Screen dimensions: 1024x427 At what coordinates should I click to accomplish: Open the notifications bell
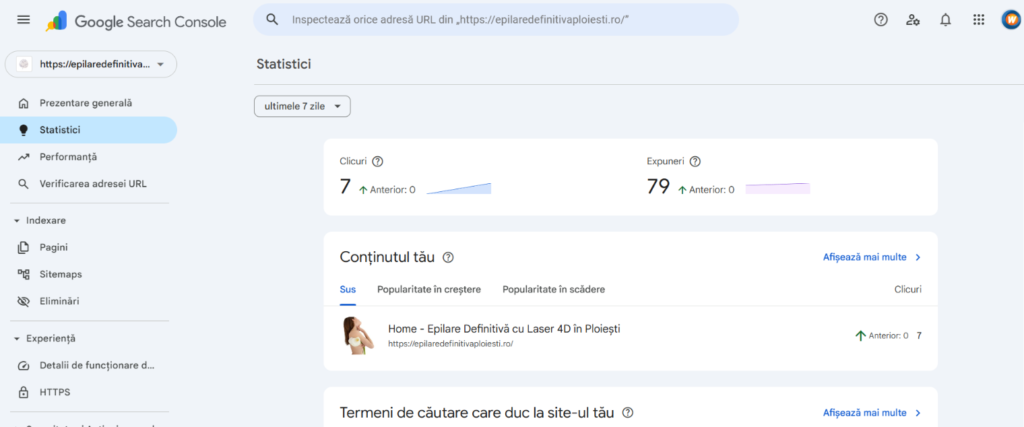945,20
